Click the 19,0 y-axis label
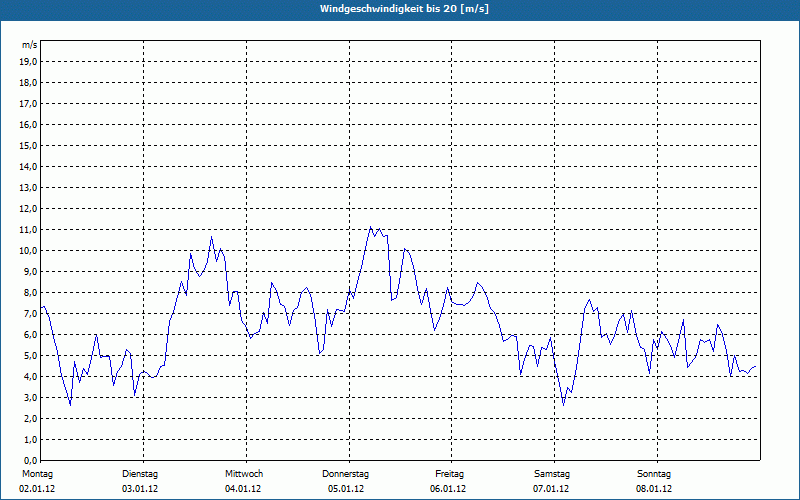Viewport: 800px width, 500px height. (28, 62)
